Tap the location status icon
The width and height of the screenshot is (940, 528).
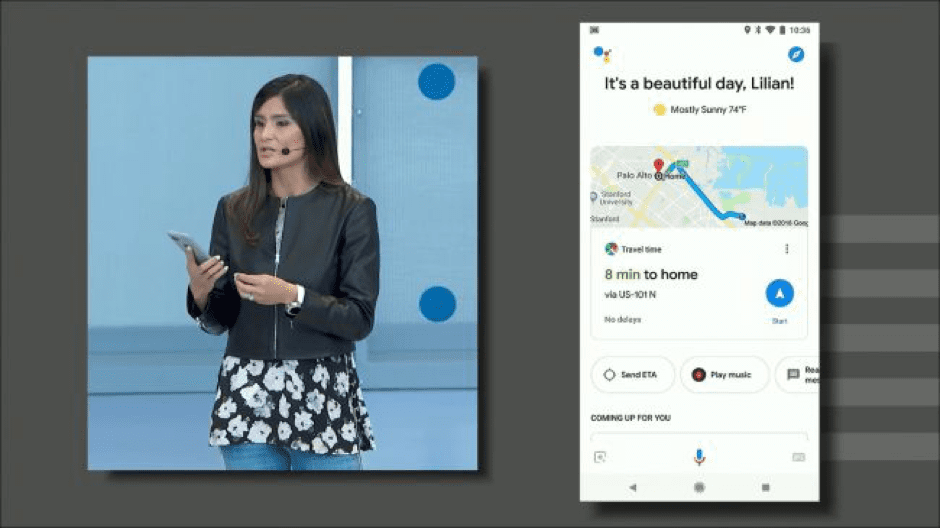(747, 30)
